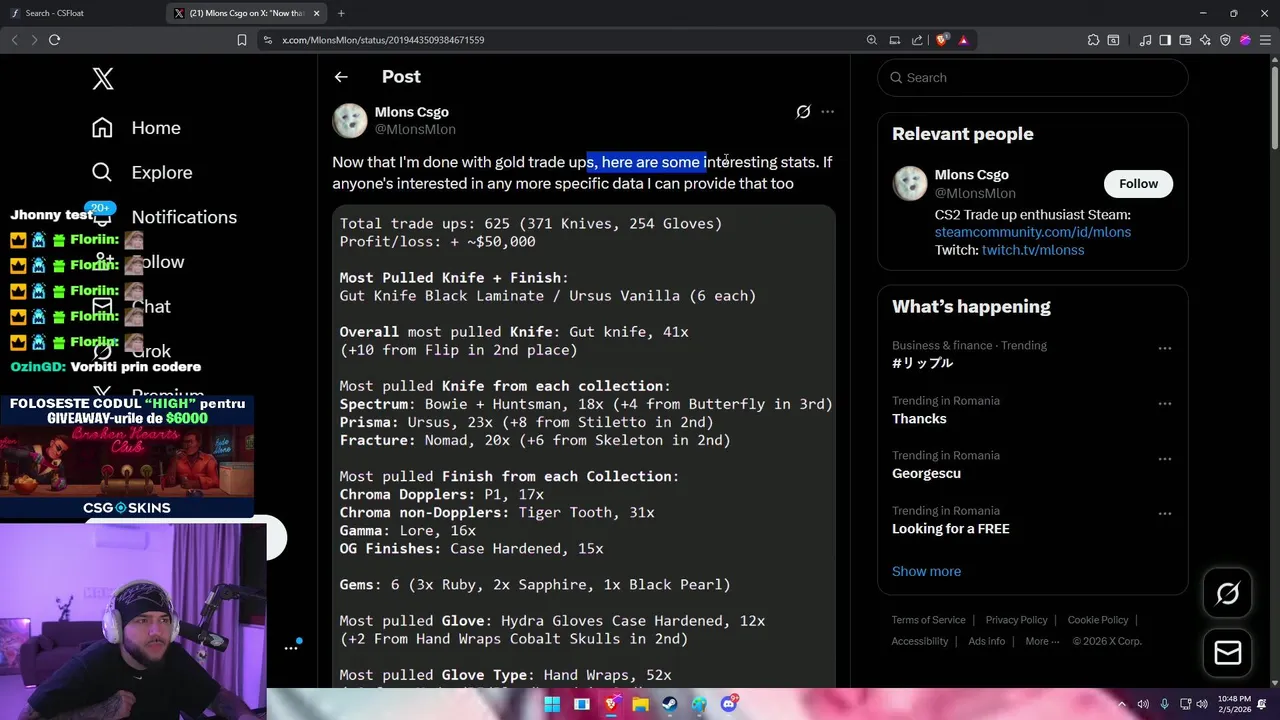1280x720 pixels.
Task: Click the Grok icon beside the post author
Action: (803, 112)
